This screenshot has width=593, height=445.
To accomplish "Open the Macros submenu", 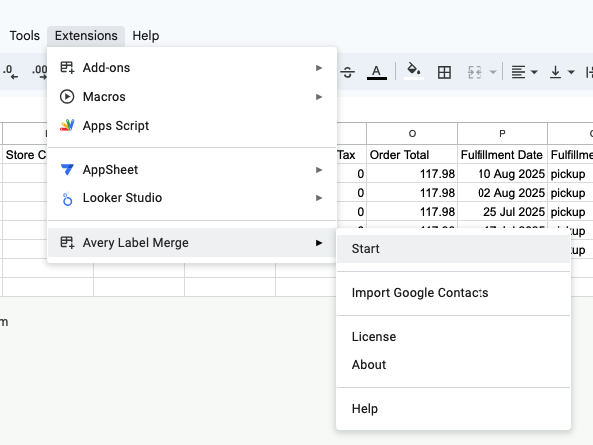I will (x=192, y=97).
